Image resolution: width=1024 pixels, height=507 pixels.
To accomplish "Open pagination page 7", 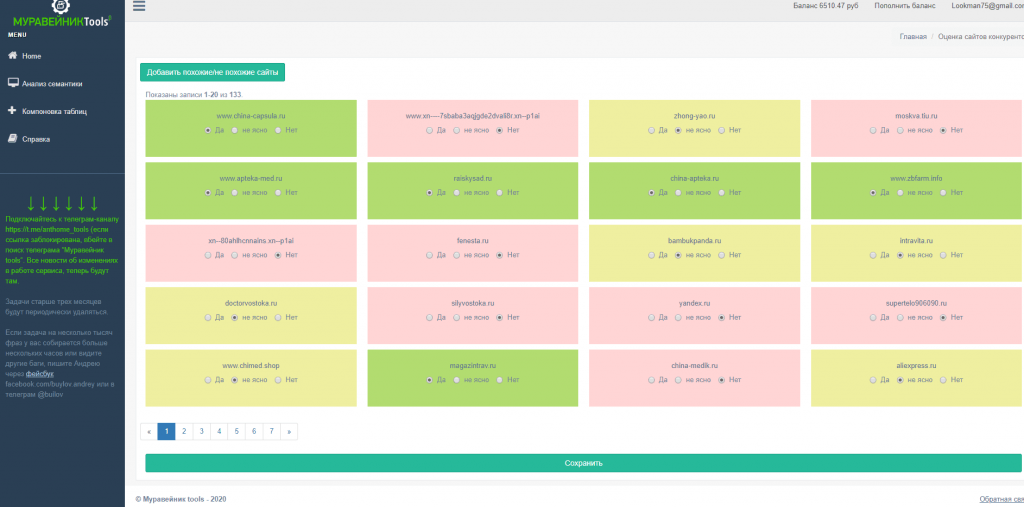I will (x=272, y=431).
